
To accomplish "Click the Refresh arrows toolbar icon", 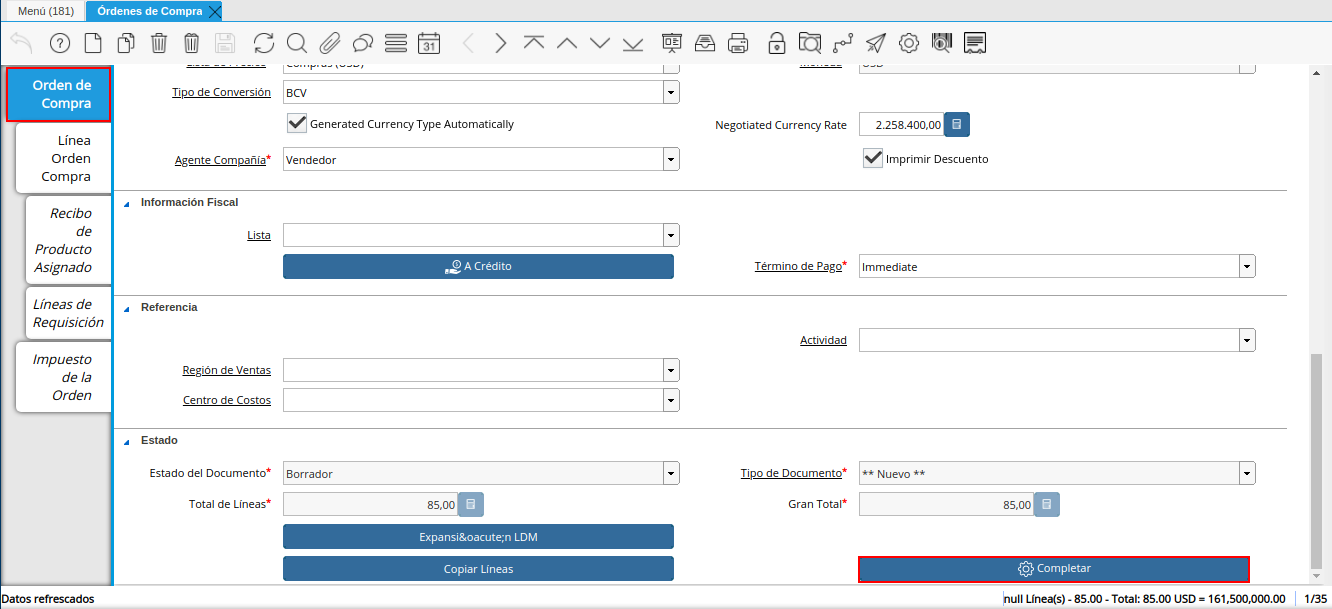I will pyautogui.click(x=263, y=43).
